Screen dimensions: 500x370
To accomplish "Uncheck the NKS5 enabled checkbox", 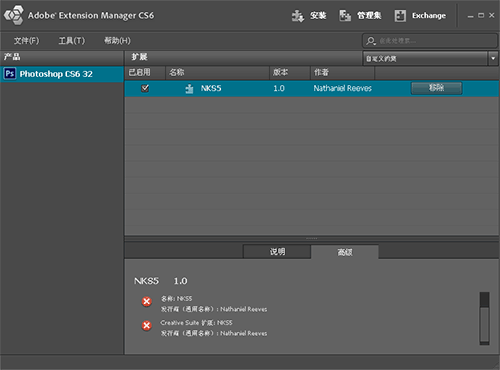I will [x=145, y=88].
